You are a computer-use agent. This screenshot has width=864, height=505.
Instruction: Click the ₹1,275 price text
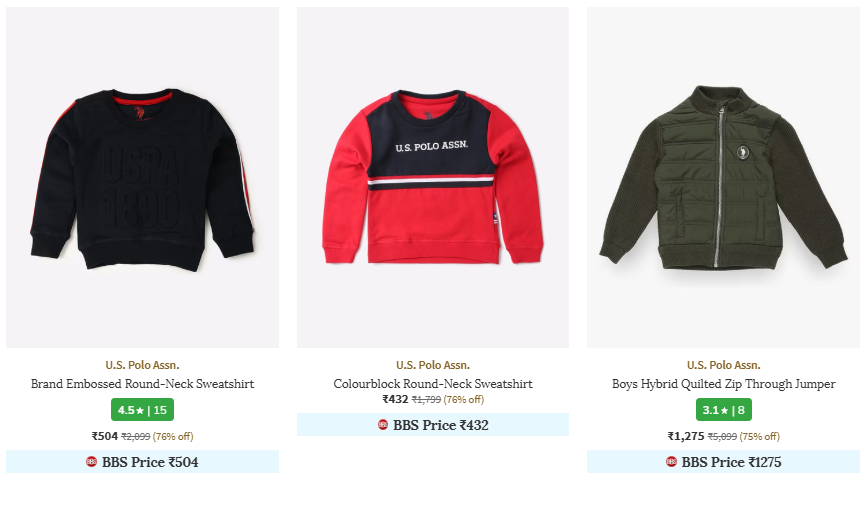point(686,436)
